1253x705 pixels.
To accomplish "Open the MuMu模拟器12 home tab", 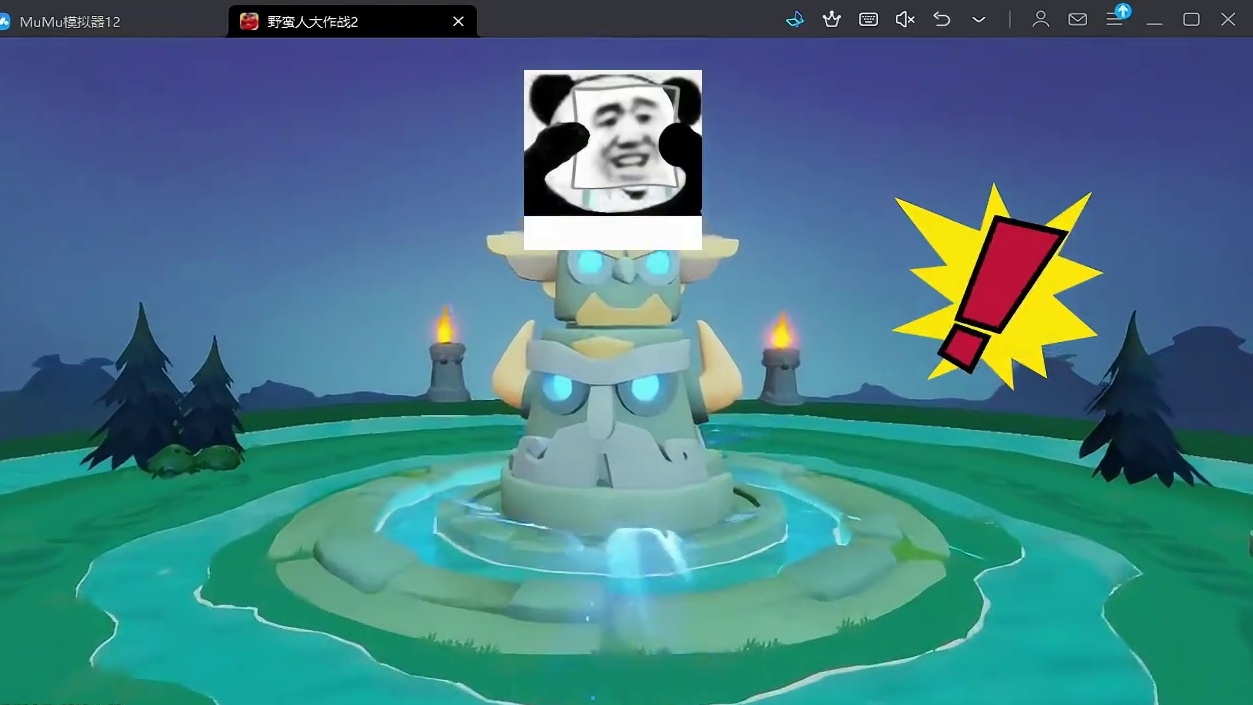I will pos(70,21).
